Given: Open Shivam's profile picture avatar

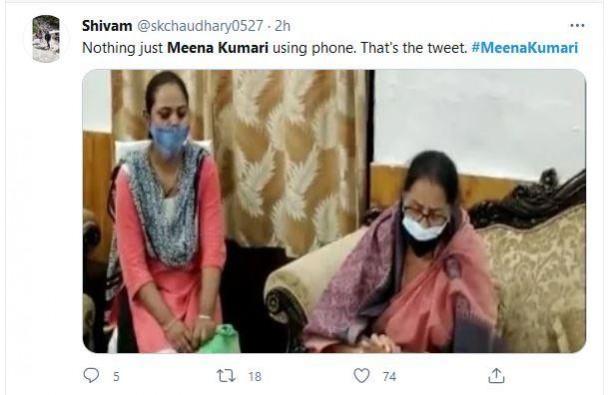Looking at the screenshot, I should click(46, 39).
